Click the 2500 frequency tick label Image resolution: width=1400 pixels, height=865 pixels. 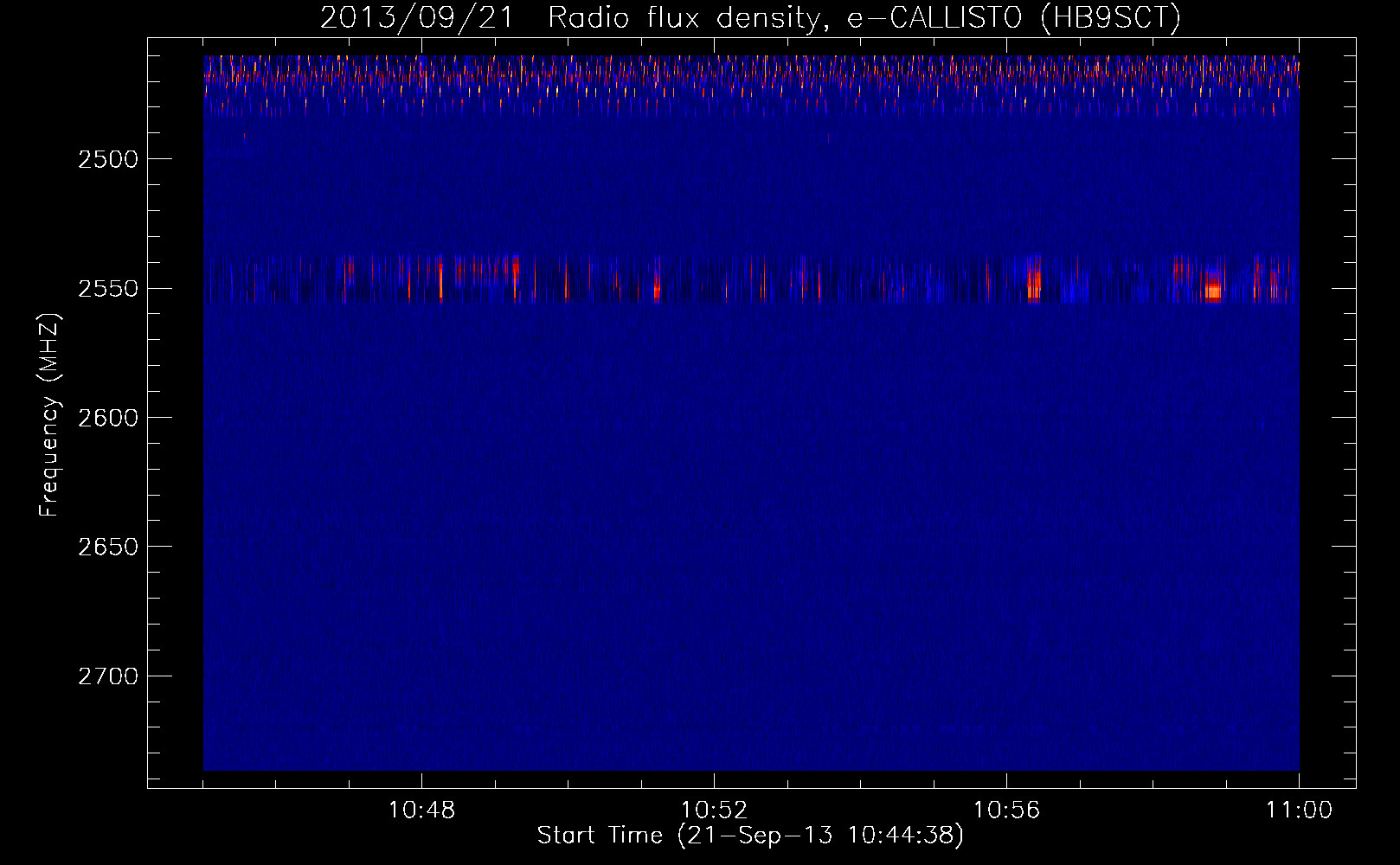(107, 159)
